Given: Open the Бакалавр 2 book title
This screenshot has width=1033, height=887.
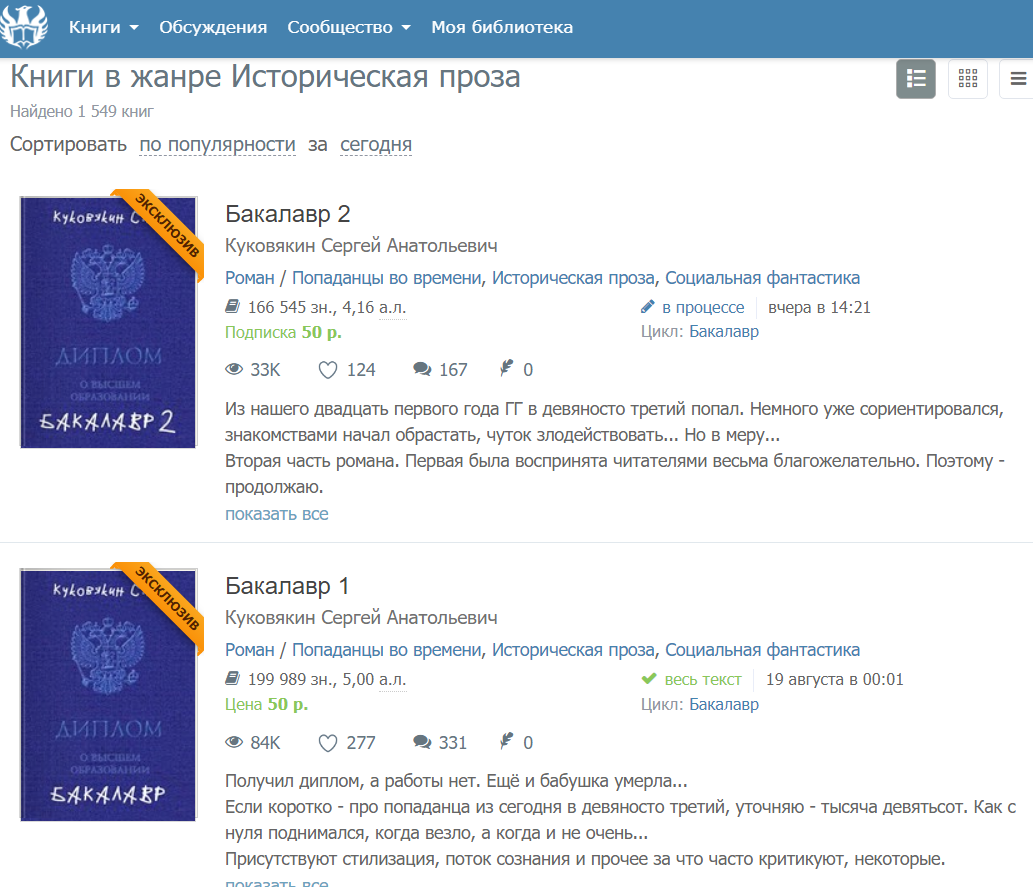Looking at the screenshot, I should click(x=288, y=214).
